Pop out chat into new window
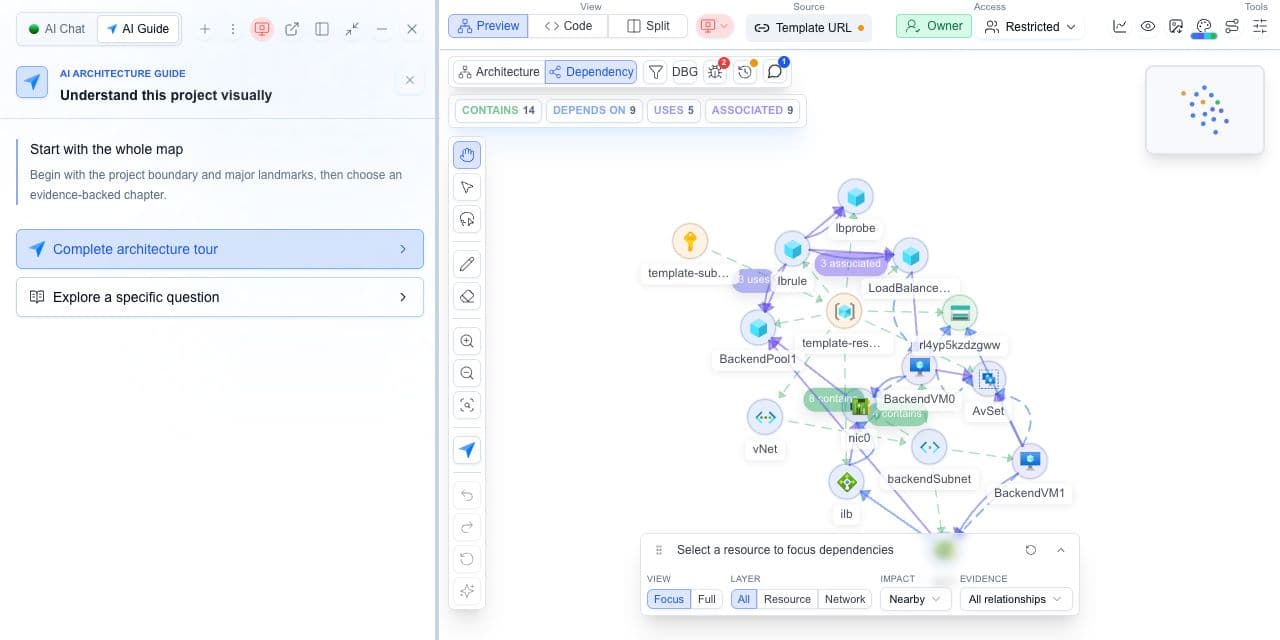 pos(292,29)
